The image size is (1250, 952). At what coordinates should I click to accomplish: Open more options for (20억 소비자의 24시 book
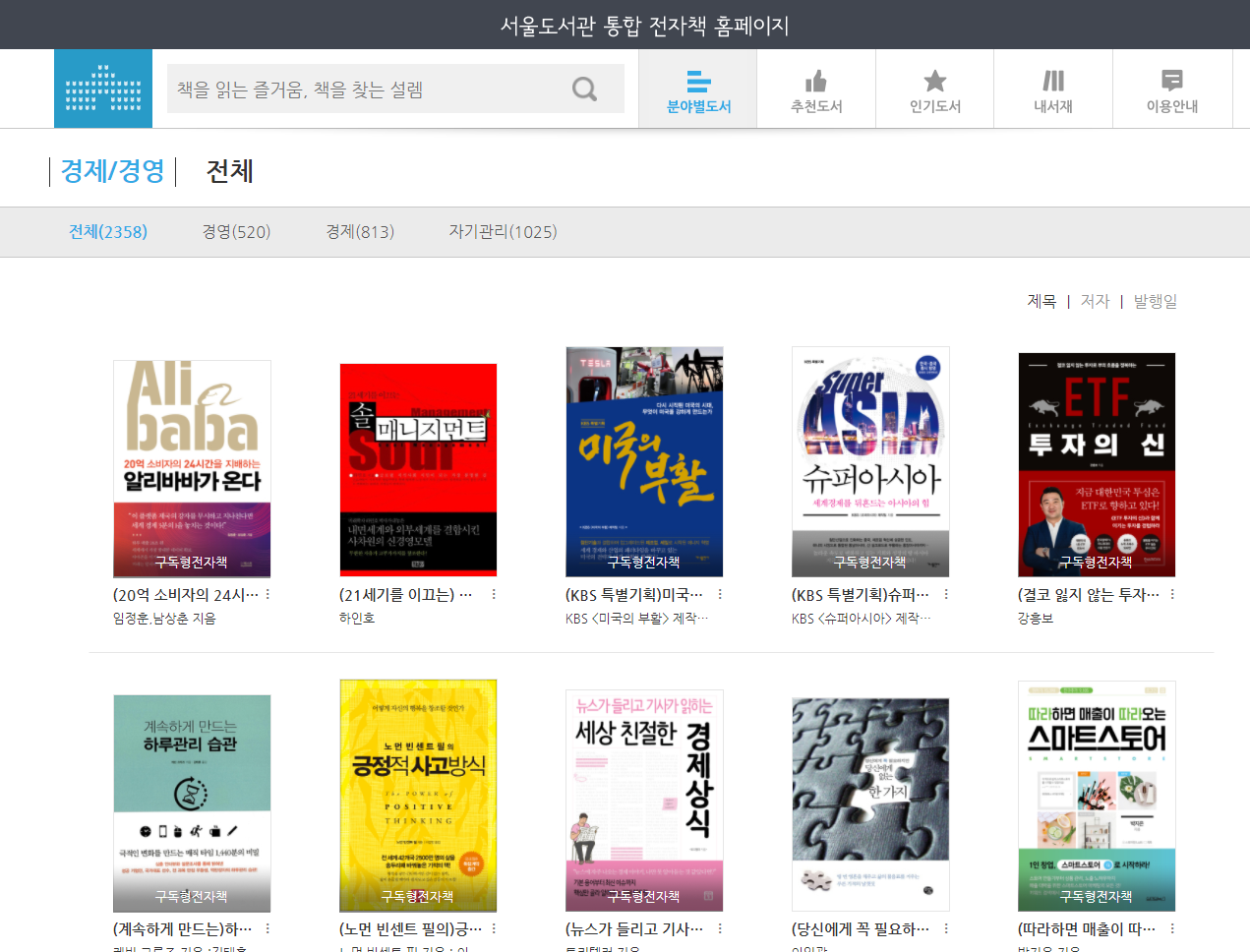(268, 594)
